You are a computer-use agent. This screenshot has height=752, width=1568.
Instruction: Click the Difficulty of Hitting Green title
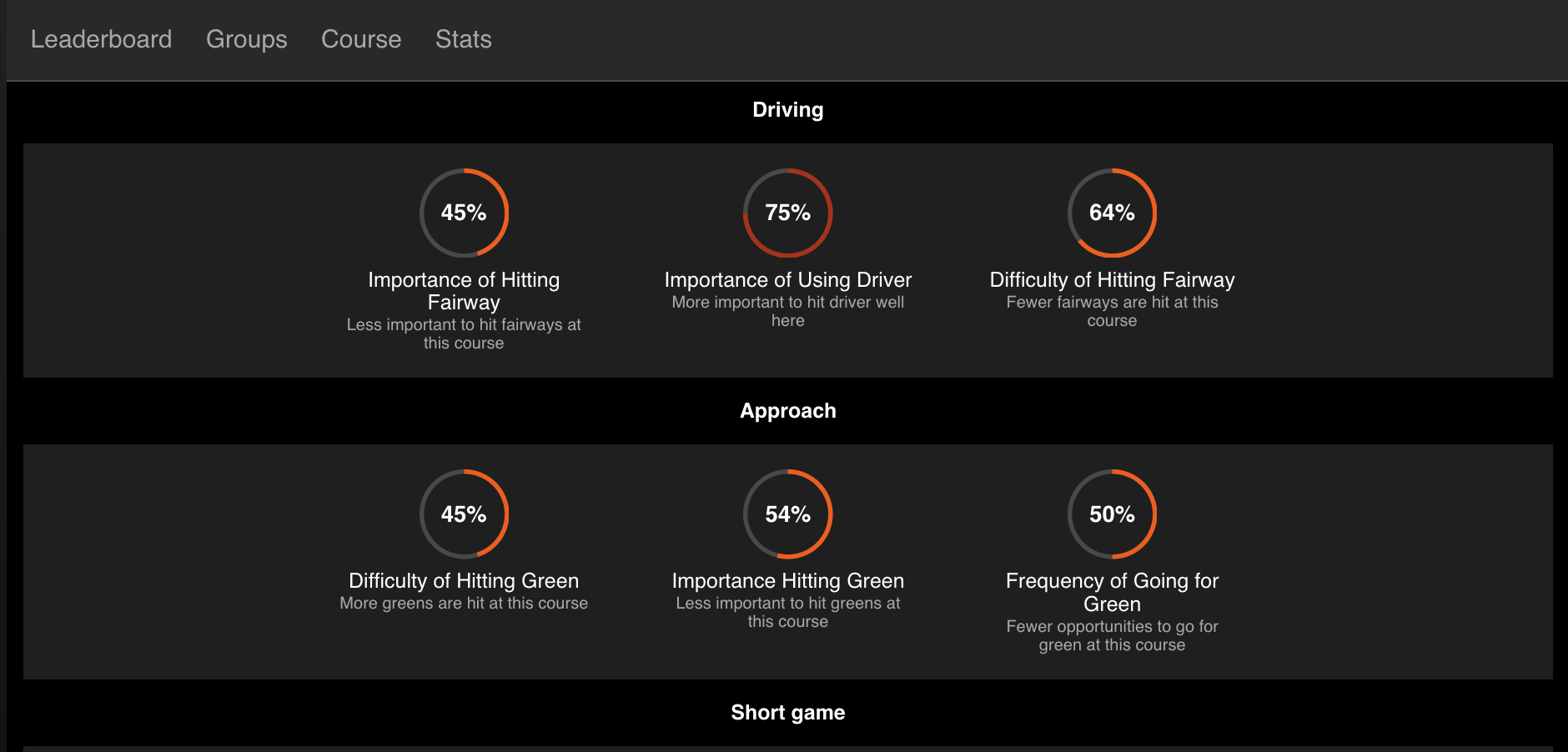[x=464, y=581]
